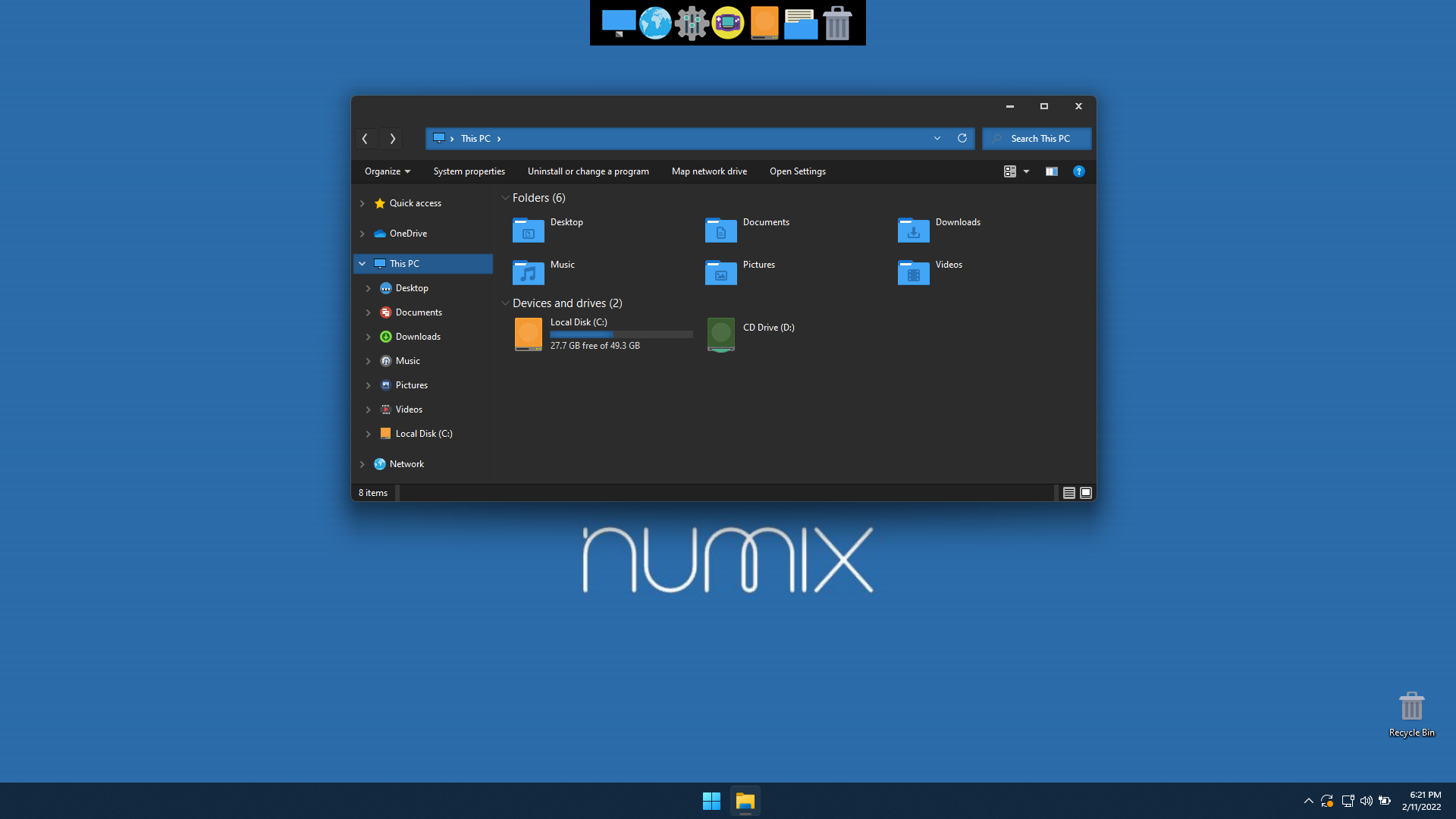
Task: Open the address bar history dropdown
Action: click(937, 138)
